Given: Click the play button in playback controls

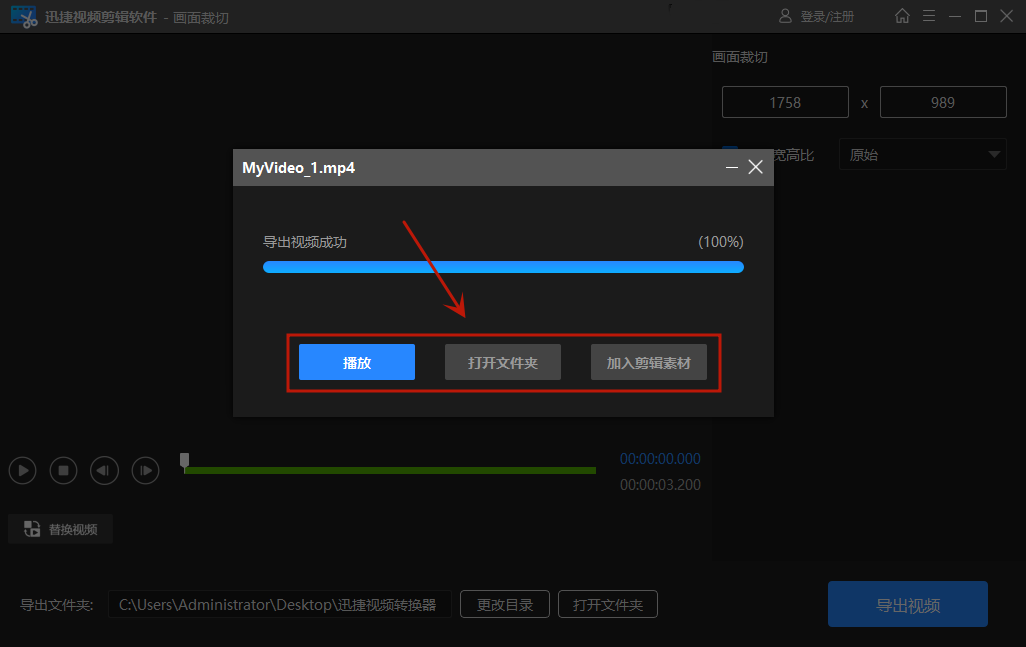Looking at the screenshot, I should [23, 470].
